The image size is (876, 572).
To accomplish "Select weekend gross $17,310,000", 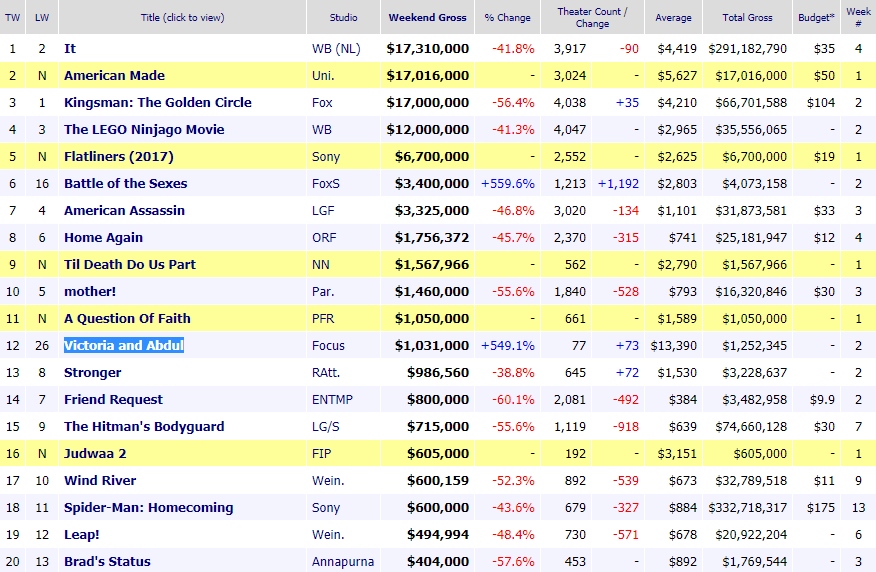I will [427, 49].
